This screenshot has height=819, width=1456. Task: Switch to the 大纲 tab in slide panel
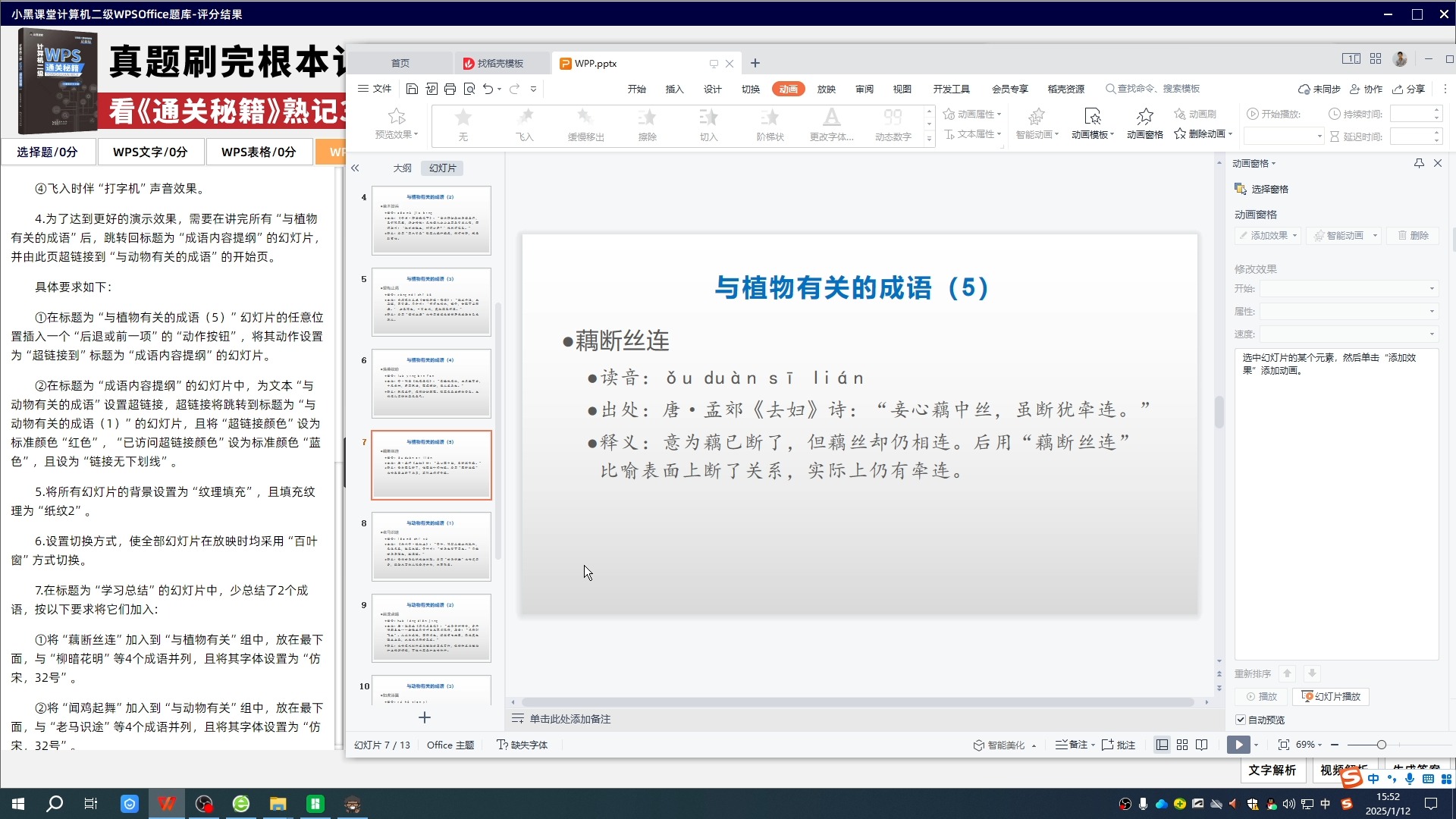pos(402,168)
